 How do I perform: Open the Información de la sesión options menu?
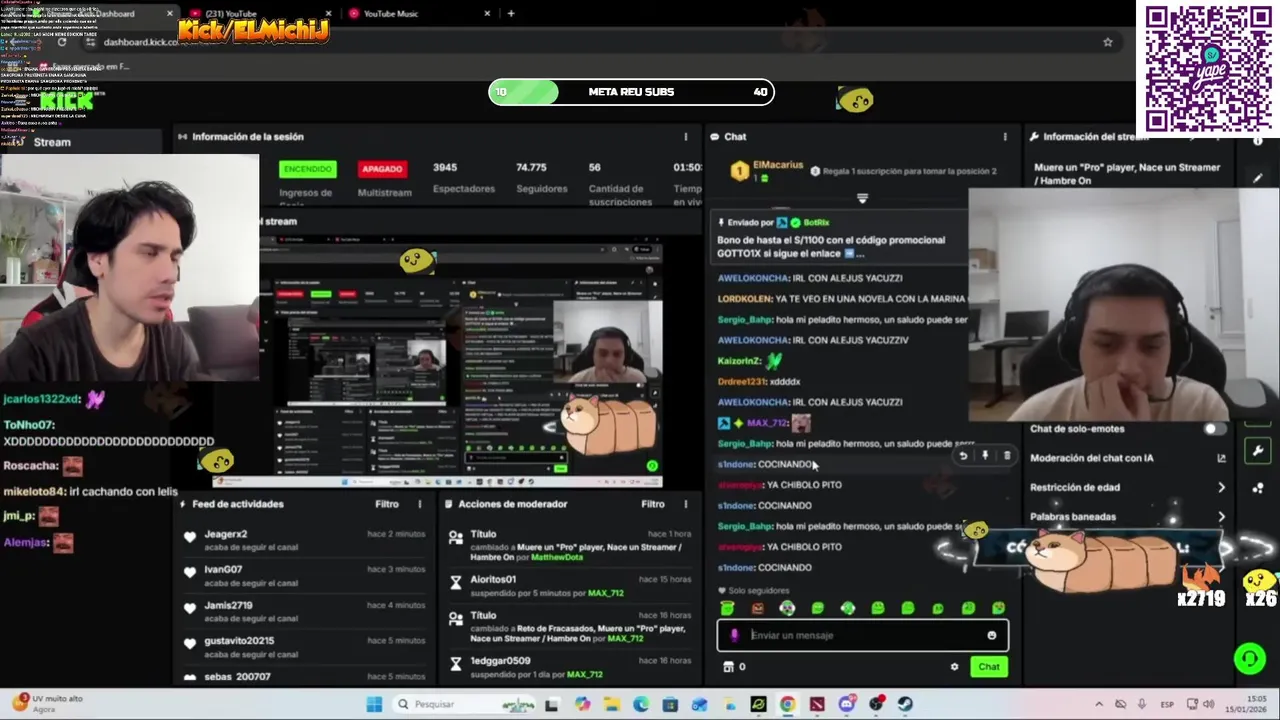coord(685,137)
